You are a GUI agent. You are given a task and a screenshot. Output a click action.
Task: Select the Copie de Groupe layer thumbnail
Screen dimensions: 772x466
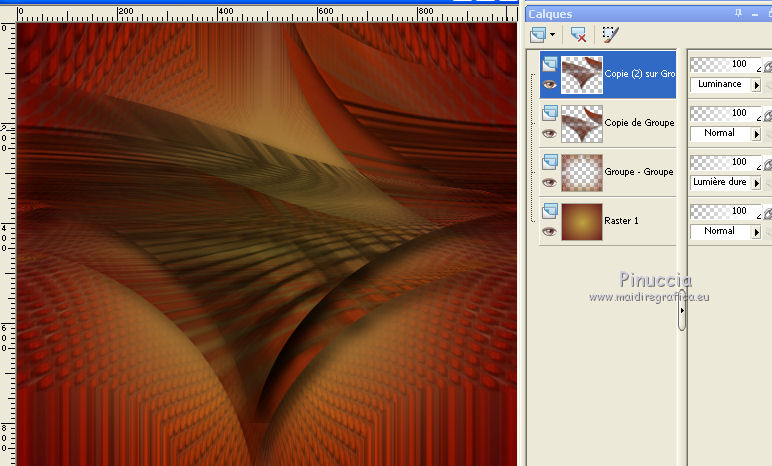pyautogui.click(x=582, y=124)
